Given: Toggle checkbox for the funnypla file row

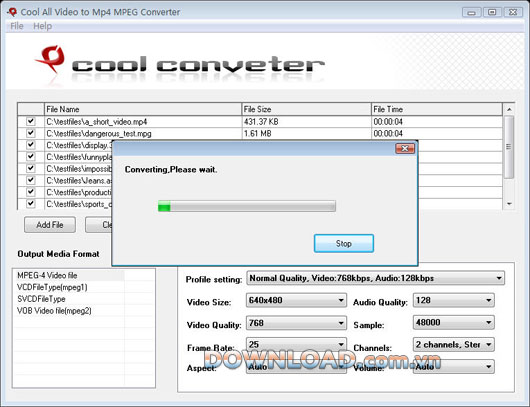Looking at the screenshot, I should click(31, 157).
